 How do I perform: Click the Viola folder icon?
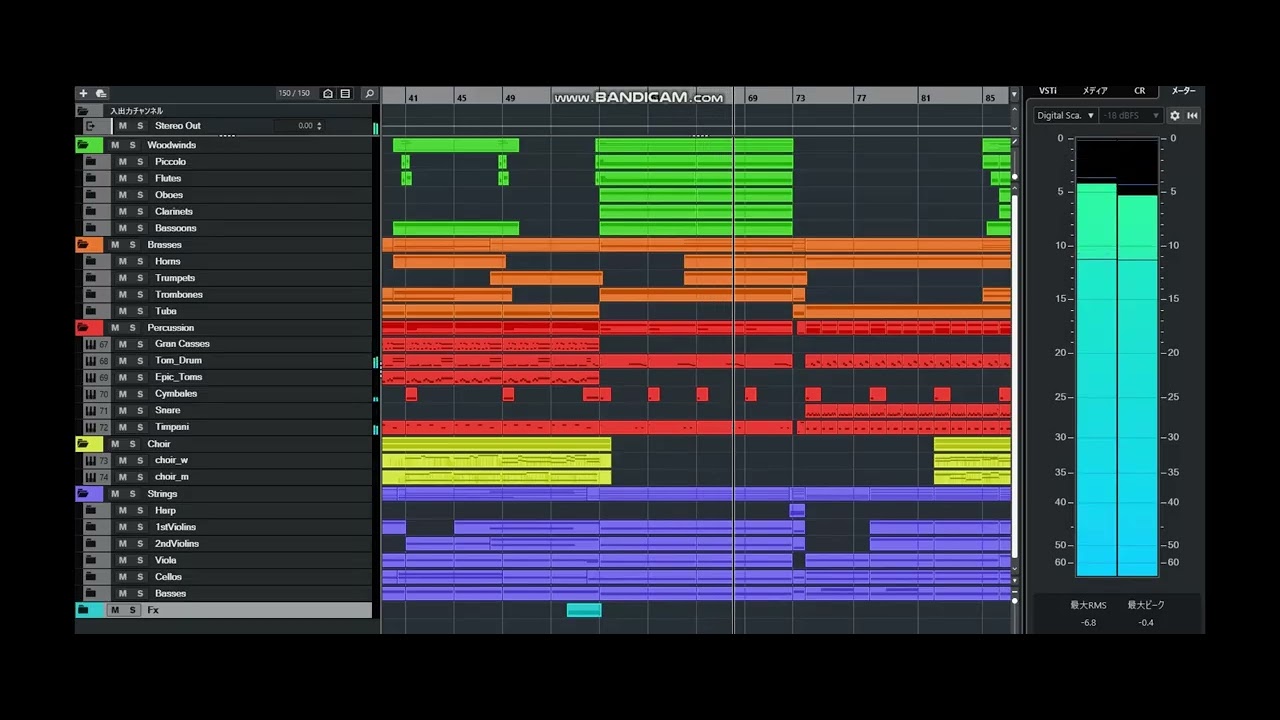tap(91, 560)
